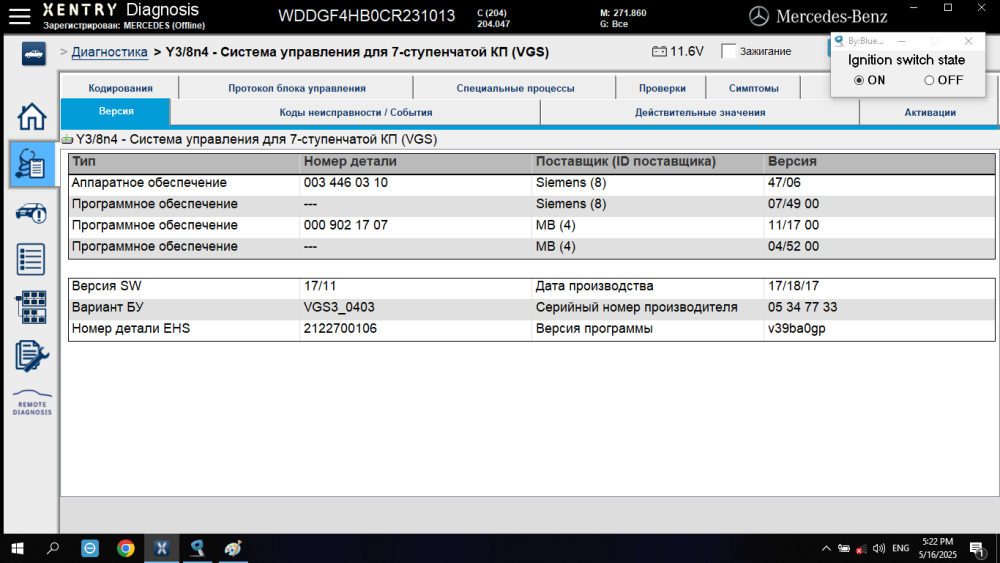Click serial number 05 34 77 33
Screen dimensions: 1000x563
click(802, 307)
